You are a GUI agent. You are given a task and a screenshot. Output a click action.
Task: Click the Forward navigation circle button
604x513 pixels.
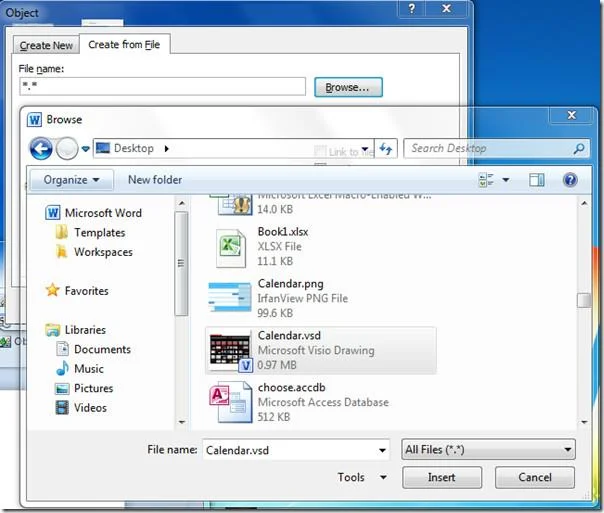pos(67,148)
